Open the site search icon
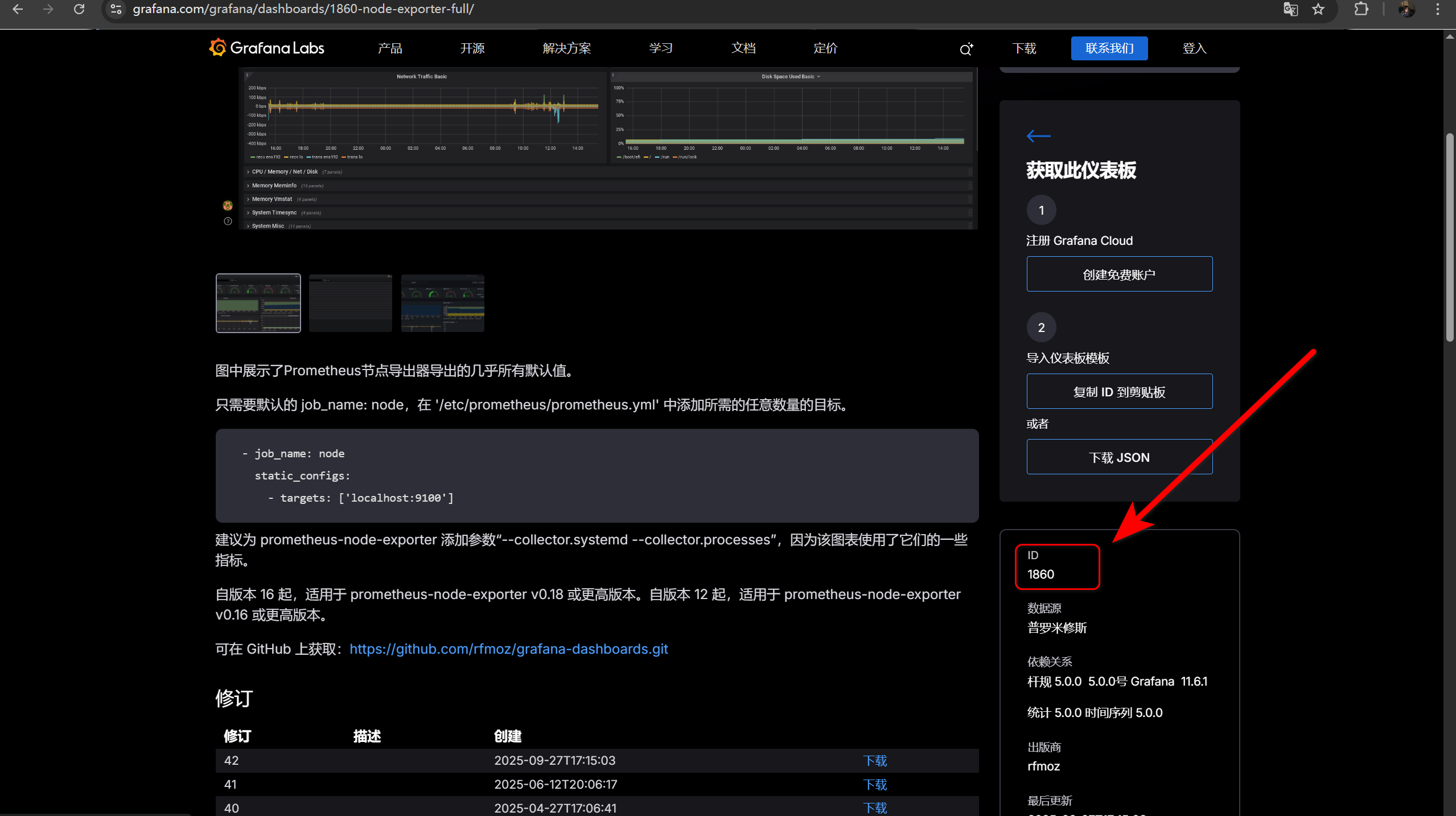The width and height of the screenshot is (1456, 816). click(966, 49)
